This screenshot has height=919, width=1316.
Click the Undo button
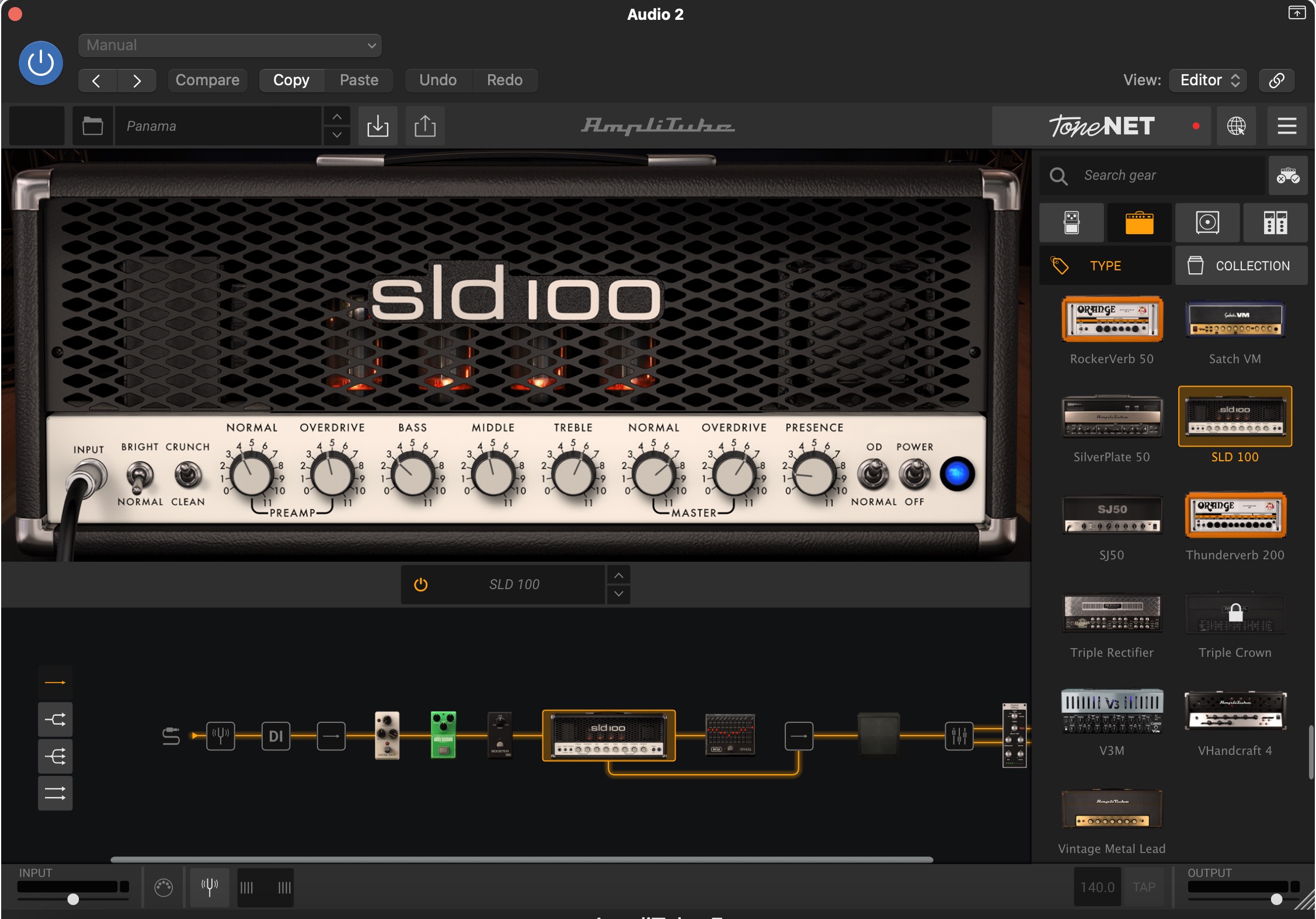click(x=438, y=80)
